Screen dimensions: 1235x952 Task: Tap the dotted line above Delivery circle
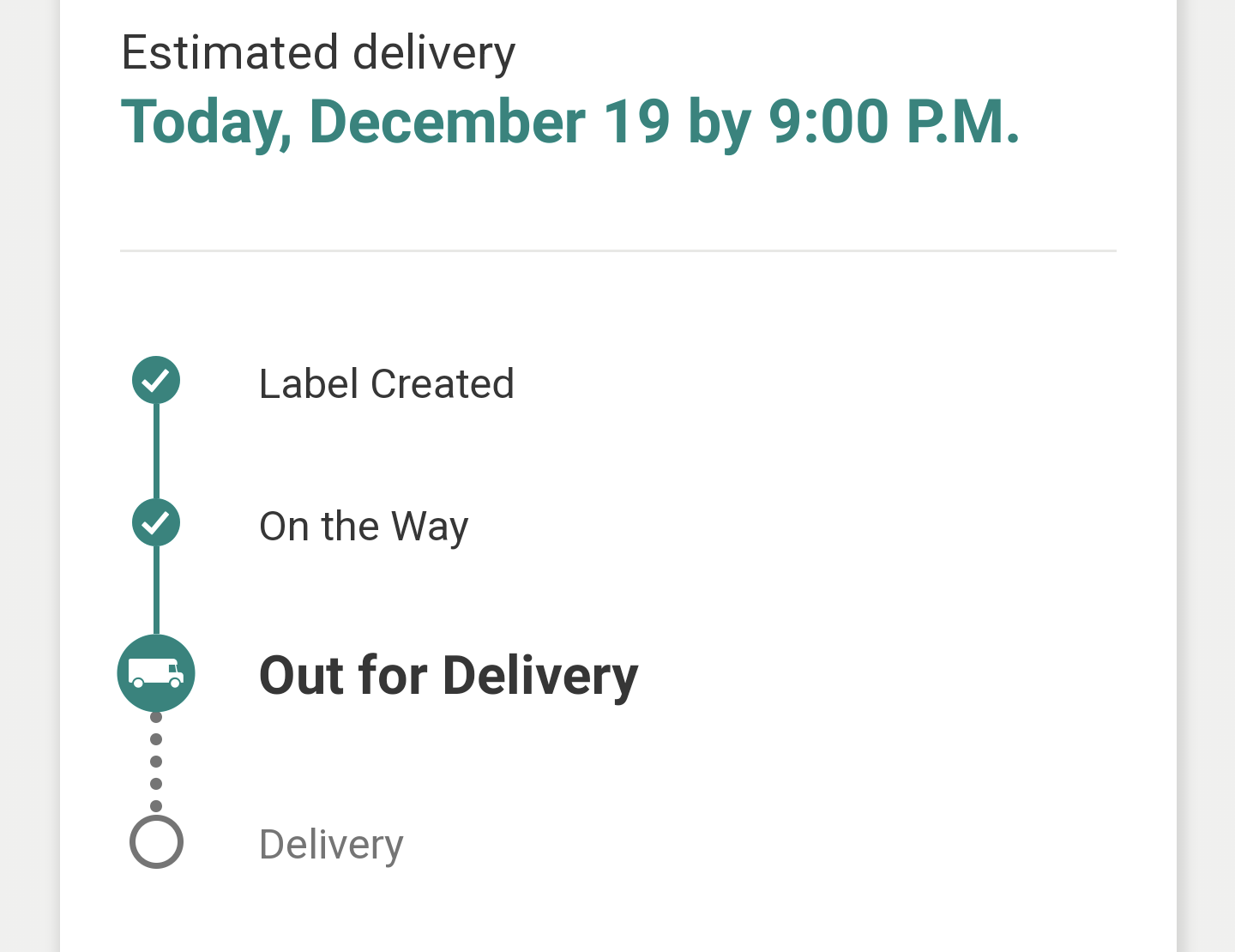click(156, 762)
